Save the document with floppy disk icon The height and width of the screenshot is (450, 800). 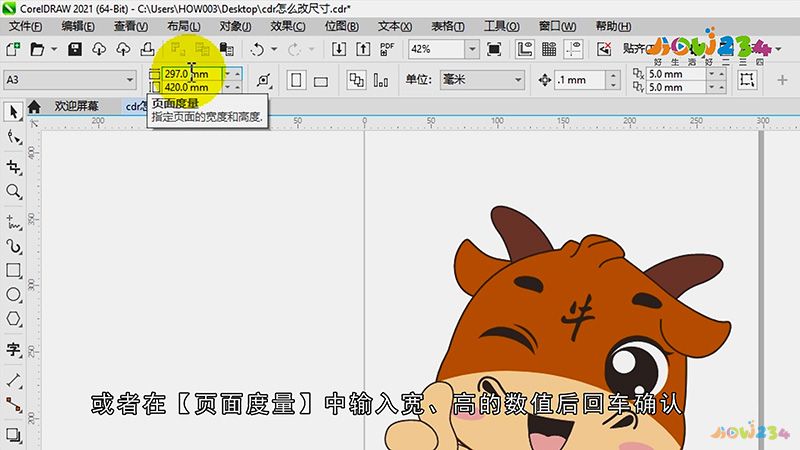pyautogui.click(x=75, y=49)
